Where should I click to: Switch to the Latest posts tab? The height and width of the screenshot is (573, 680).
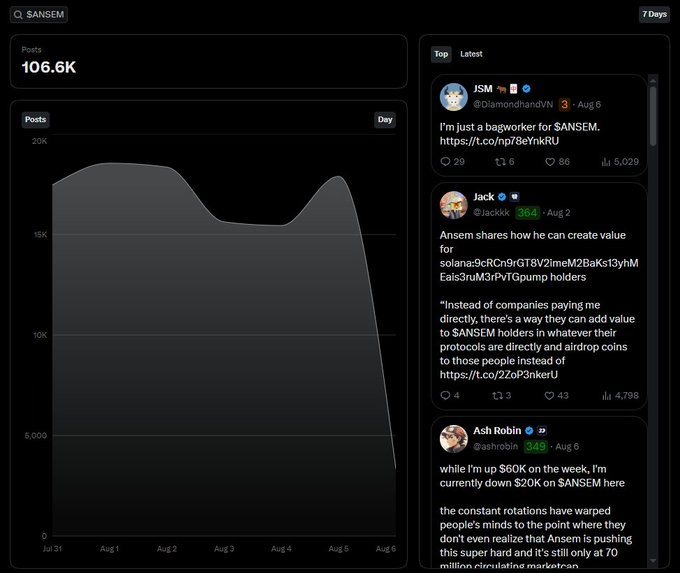coord(471,54)
